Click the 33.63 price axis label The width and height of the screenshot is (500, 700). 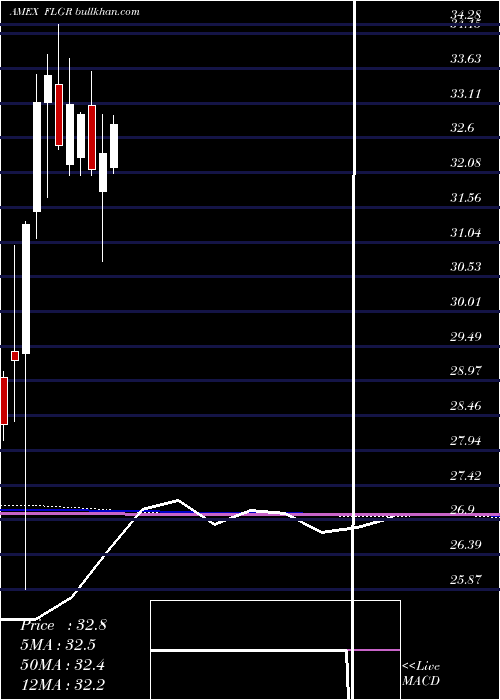click(466, 59)
